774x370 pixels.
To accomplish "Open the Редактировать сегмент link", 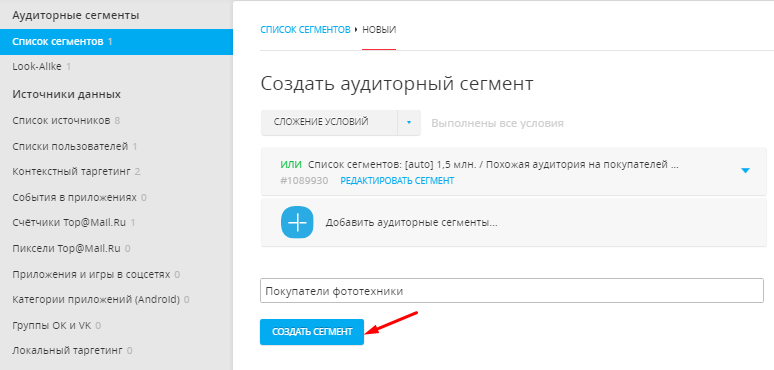I will pyautogui.click(x=397, y=181).
